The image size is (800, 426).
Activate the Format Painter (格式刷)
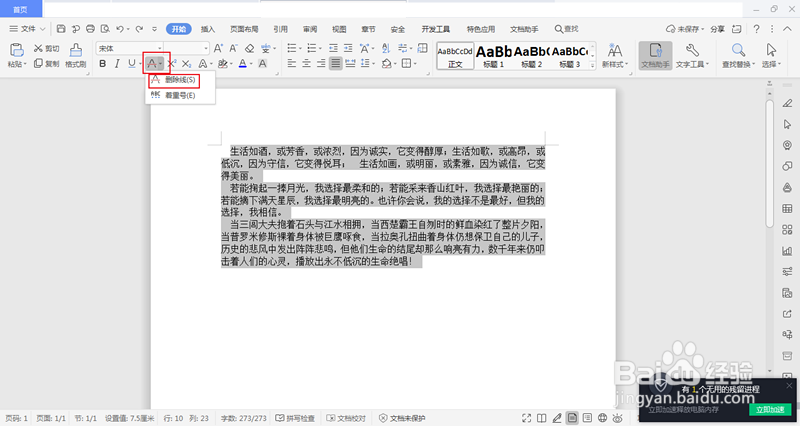click(76, 56)
